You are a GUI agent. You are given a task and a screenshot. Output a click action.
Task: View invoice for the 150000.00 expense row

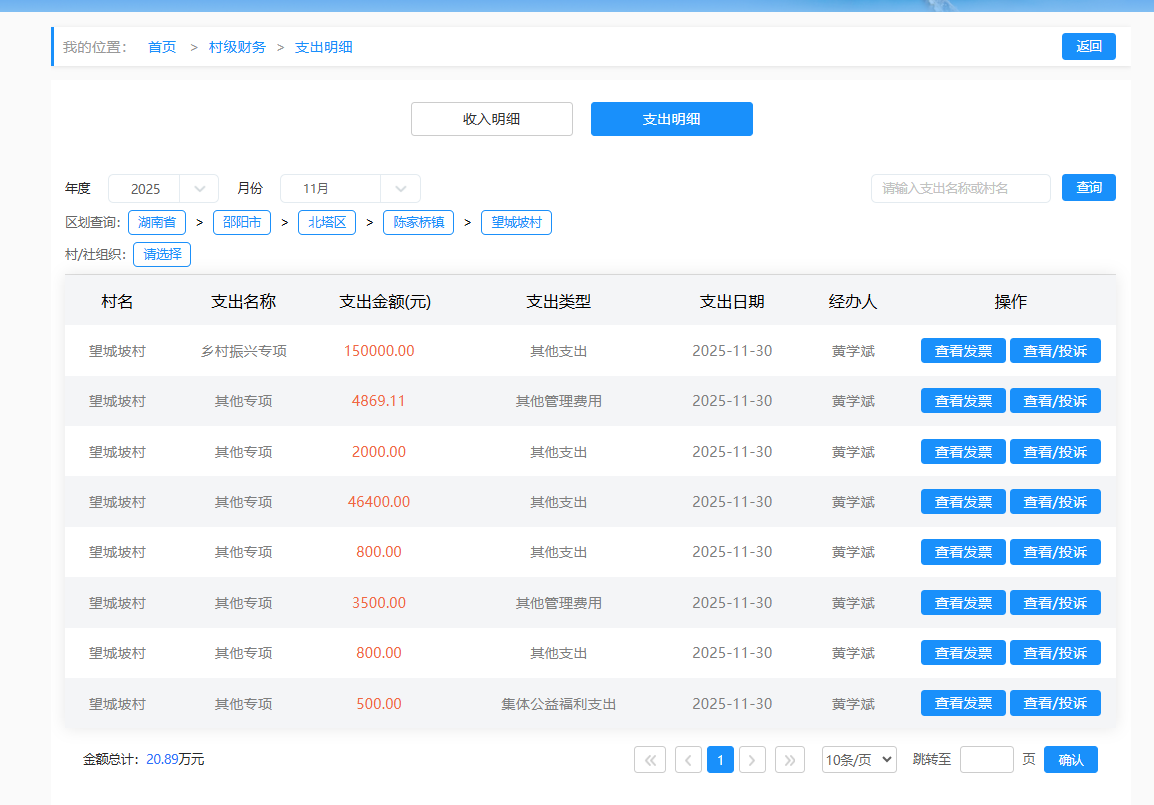[962, 351]
